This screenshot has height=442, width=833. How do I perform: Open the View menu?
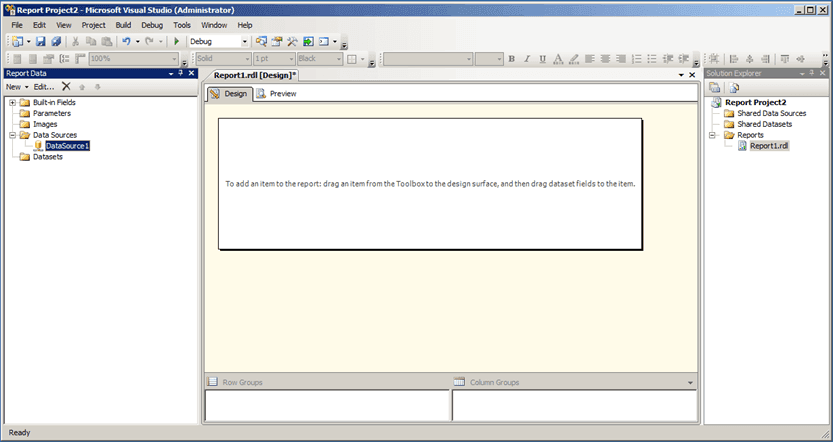coord(64,25)
